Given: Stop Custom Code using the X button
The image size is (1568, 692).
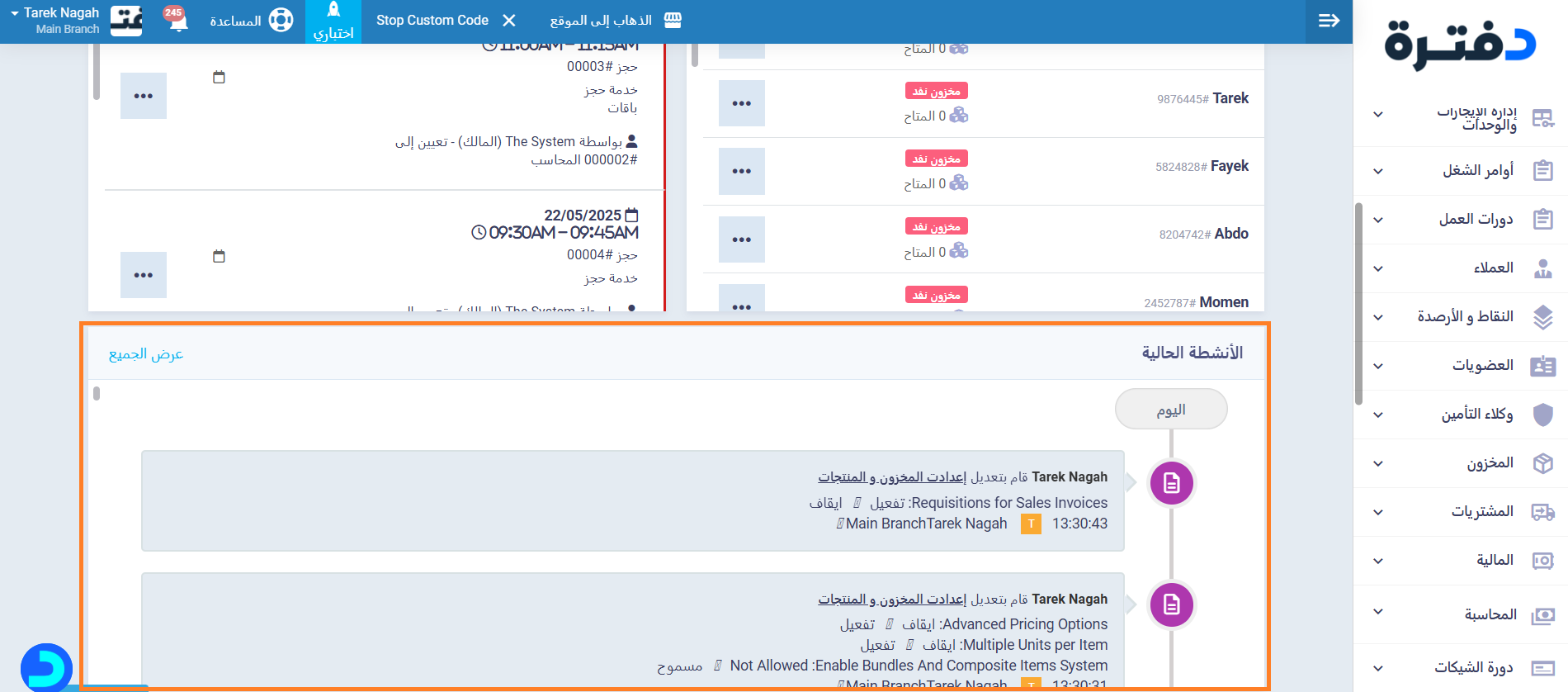Looking at the screenshot, I should [x=509, y=21].
